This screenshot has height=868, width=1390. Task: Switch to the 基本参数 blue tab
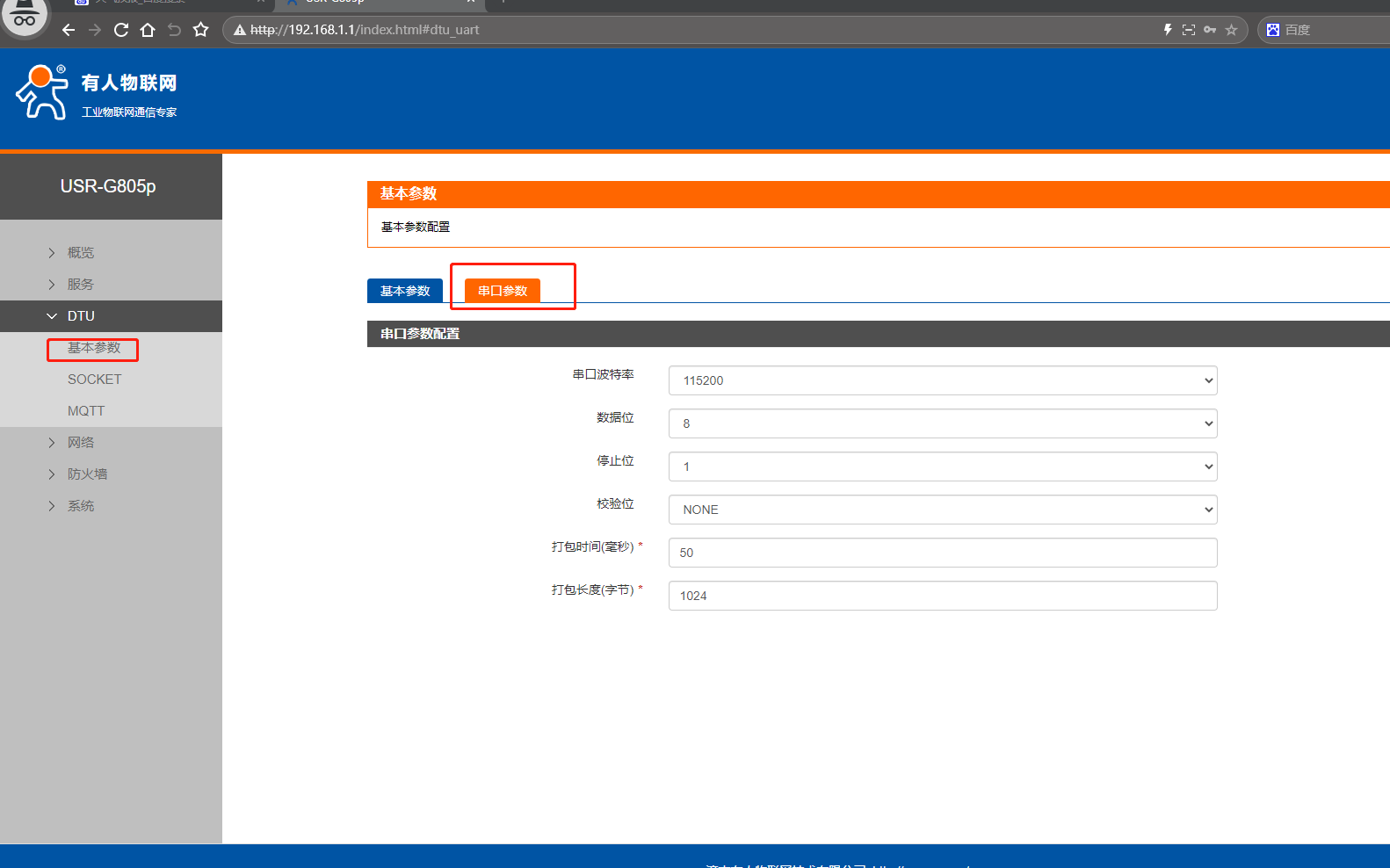(405, 291)
